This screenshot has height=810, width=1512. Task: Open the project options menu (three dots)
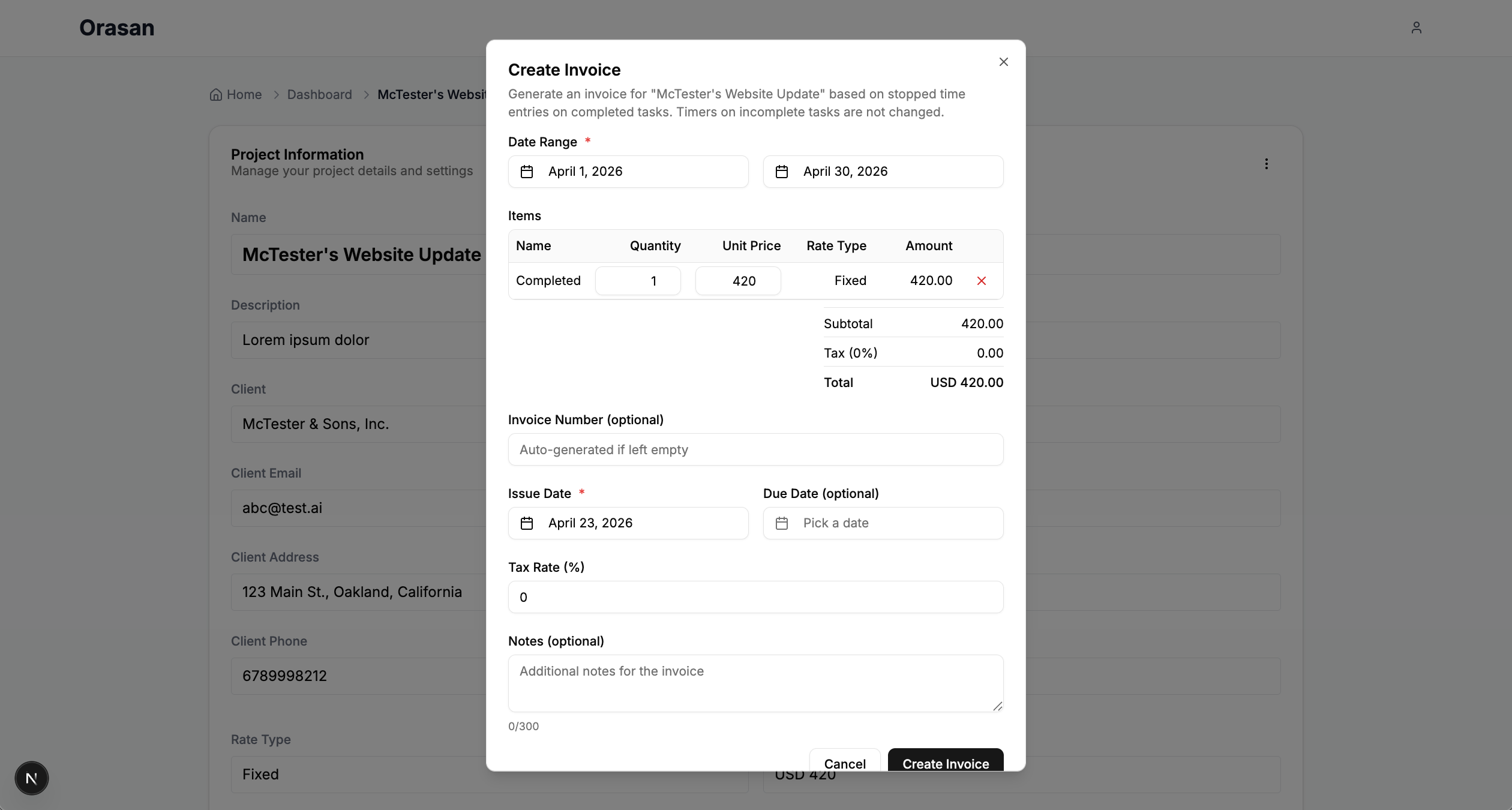pyautogui.click(x=1266, y=164)
